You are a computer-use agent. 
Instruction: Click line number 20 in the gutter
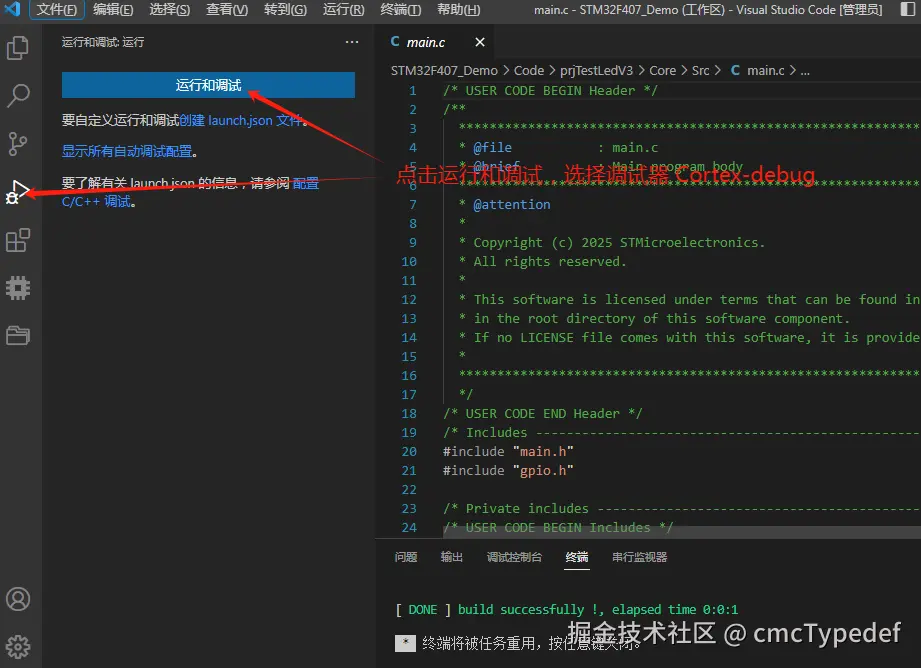tap(409, 452)
